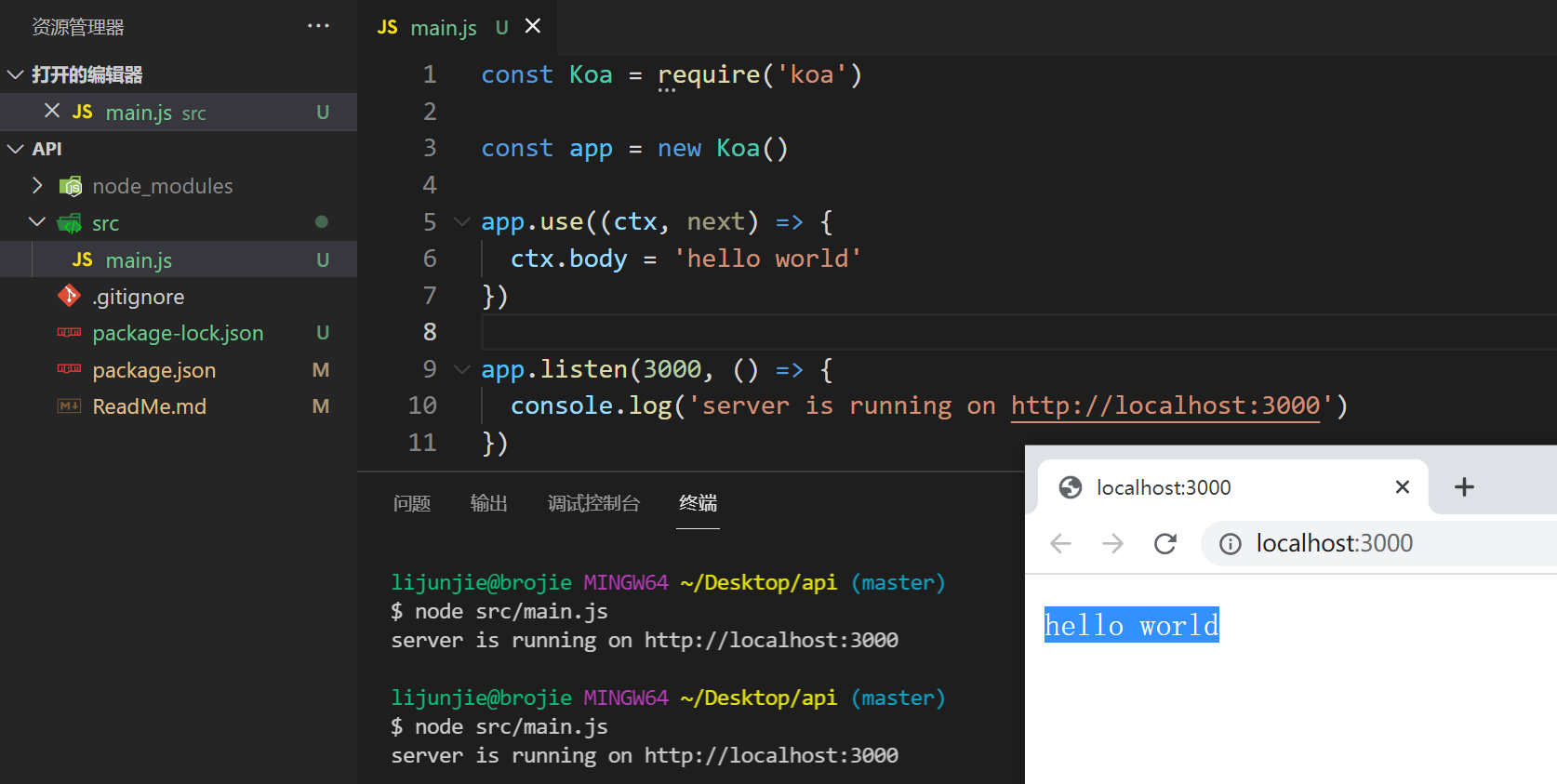This screenshot has height=784, width=1557.
Task: Click the 资源管理器 explorer title
Action: click(78, 27)
